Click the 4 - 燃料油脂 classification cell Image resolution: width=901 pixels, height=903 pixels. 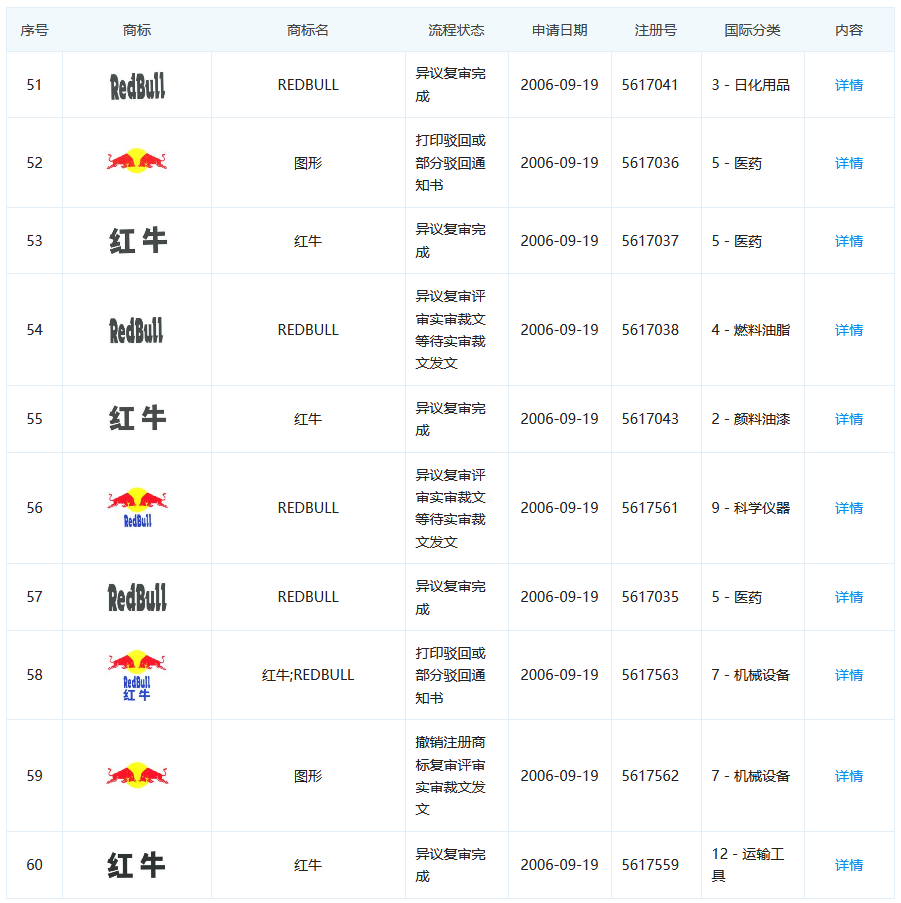point(751,330)
